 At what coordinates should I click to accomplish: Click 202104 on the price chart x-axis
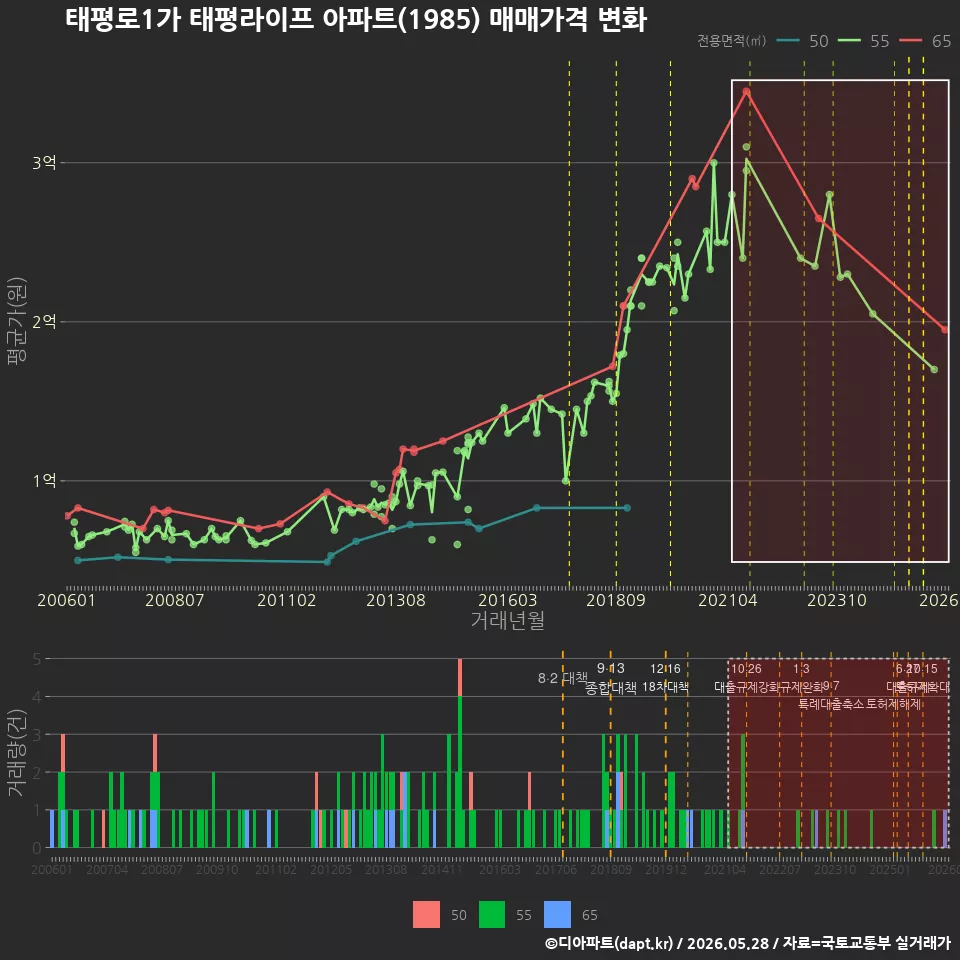point(728,600)
